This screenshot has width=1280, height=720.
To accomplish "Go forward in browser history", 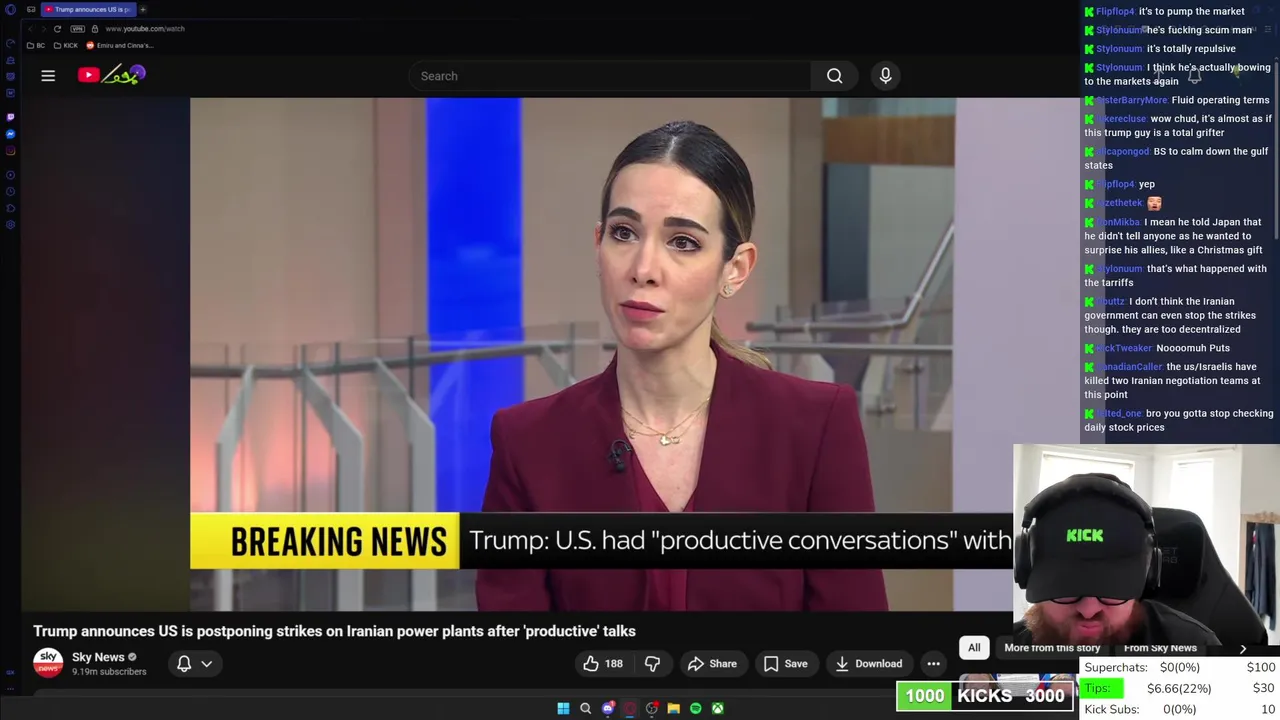I will click(x=43, y=29).
